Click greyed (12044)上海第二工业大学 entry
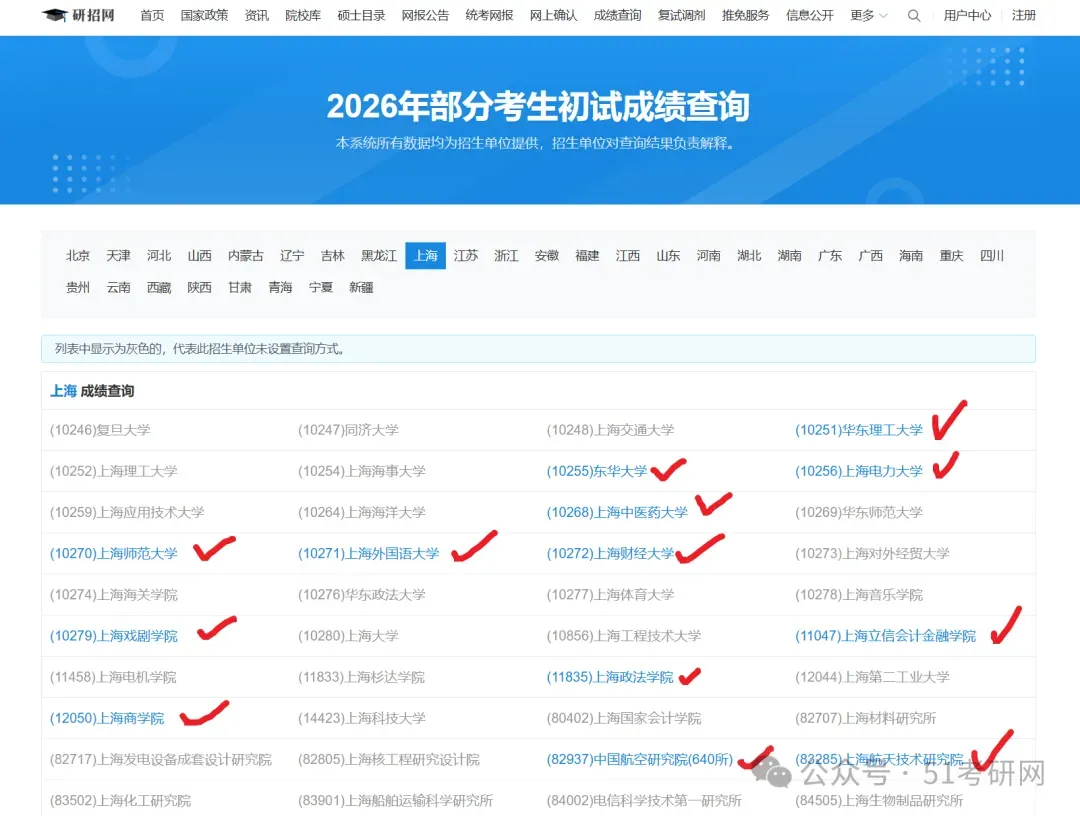The width and height of the screenshot is (1080, 816). click(872, 677)
